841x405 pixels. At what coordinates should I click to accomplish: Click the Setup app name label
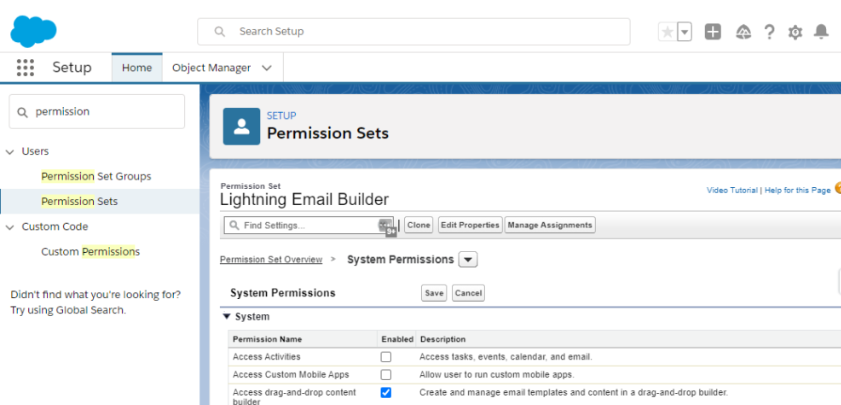(x=72, y=68)
